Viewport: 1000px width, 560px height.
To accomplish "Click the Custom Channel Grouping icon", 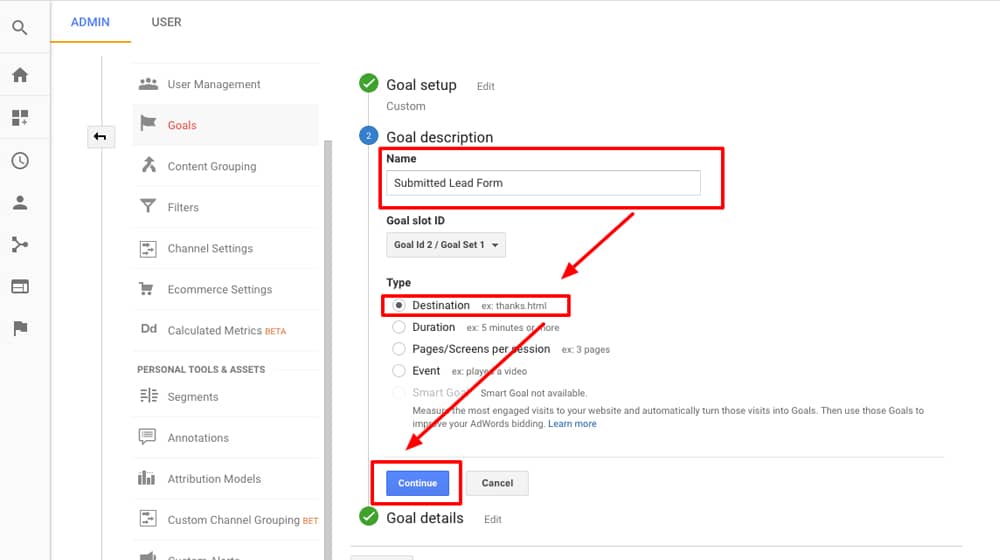I will click(x=148, y=519).
